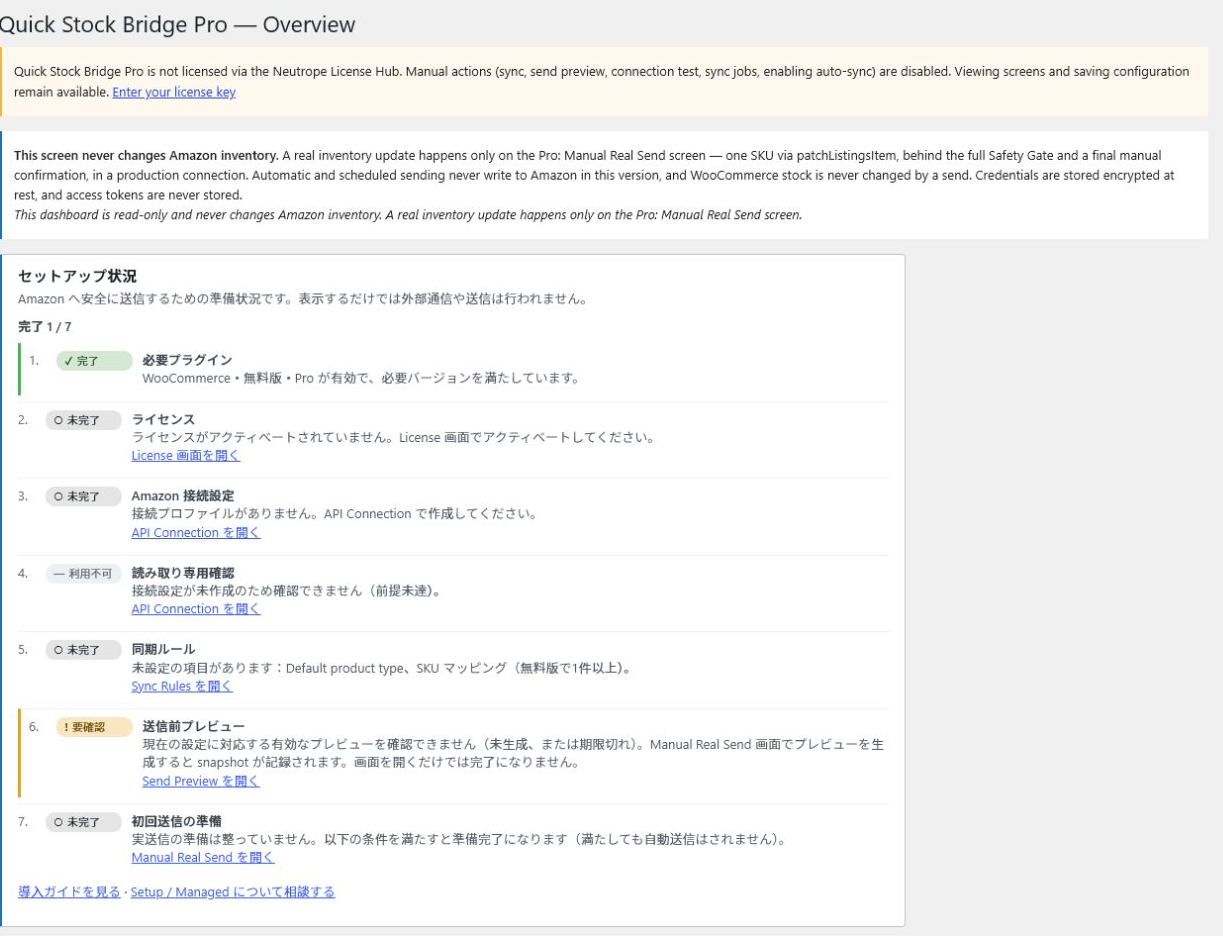Click the 完了 status badge for 必要プラグイン

[94, 361]
